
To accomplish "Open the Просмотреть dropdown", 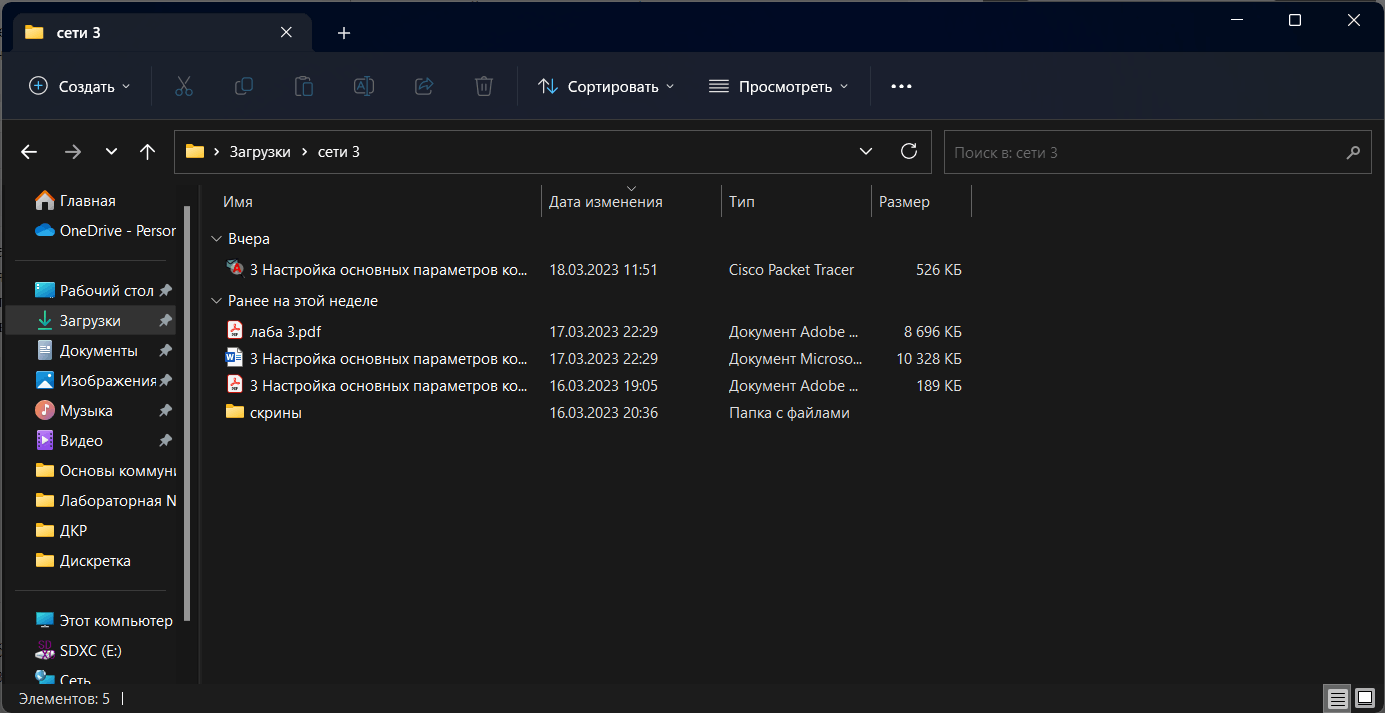I will pyautogui.click(x=778, y=86).
